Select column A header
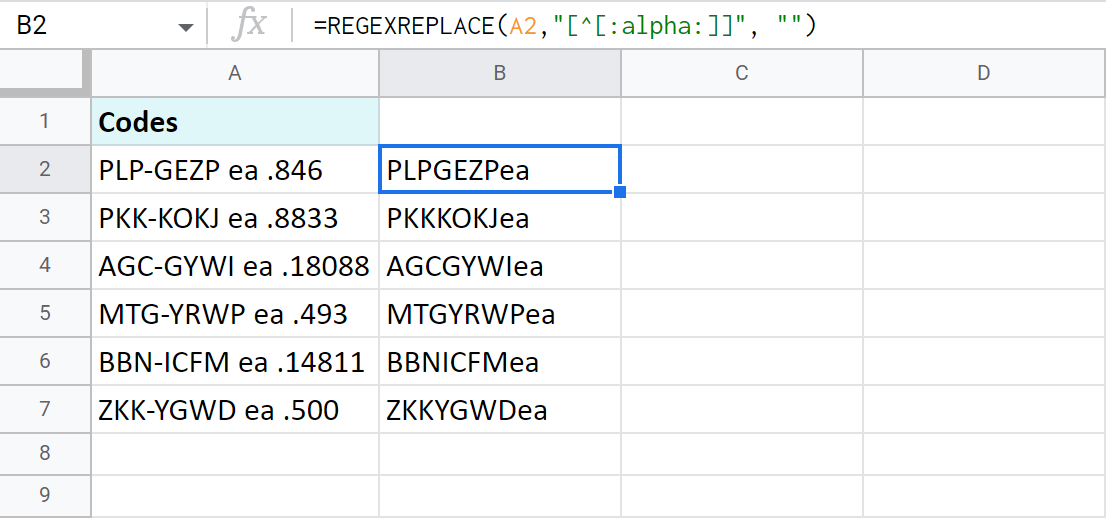The width and height of the screenshot is (1106, 518). coord(235,73)
